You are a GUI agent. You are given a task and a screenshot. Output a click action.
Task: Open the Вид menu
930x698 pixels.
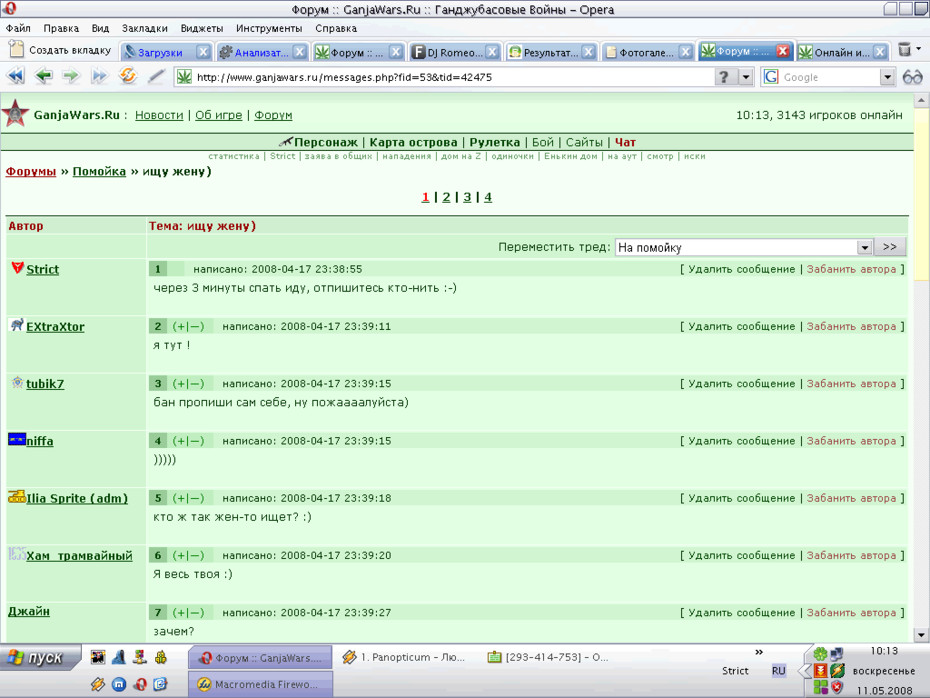click(x=100, y=28)
